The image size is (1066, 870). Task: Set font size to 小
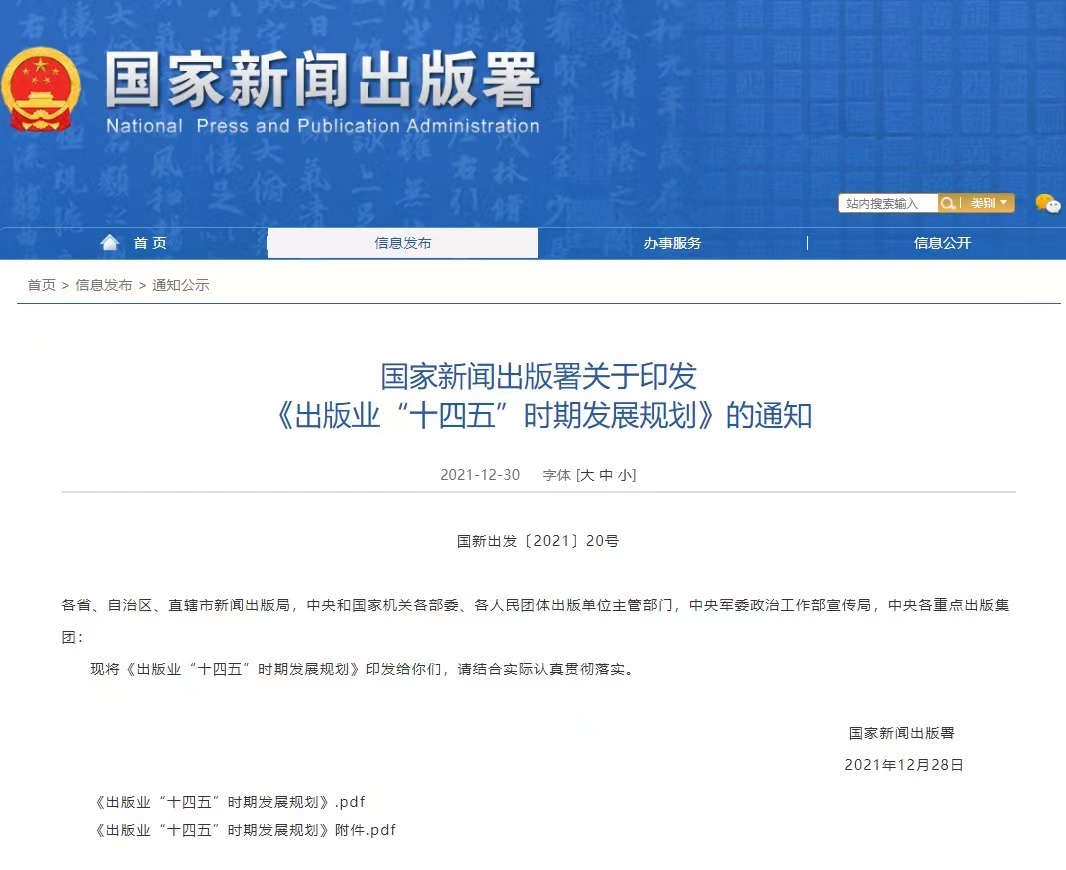[625, 475]
